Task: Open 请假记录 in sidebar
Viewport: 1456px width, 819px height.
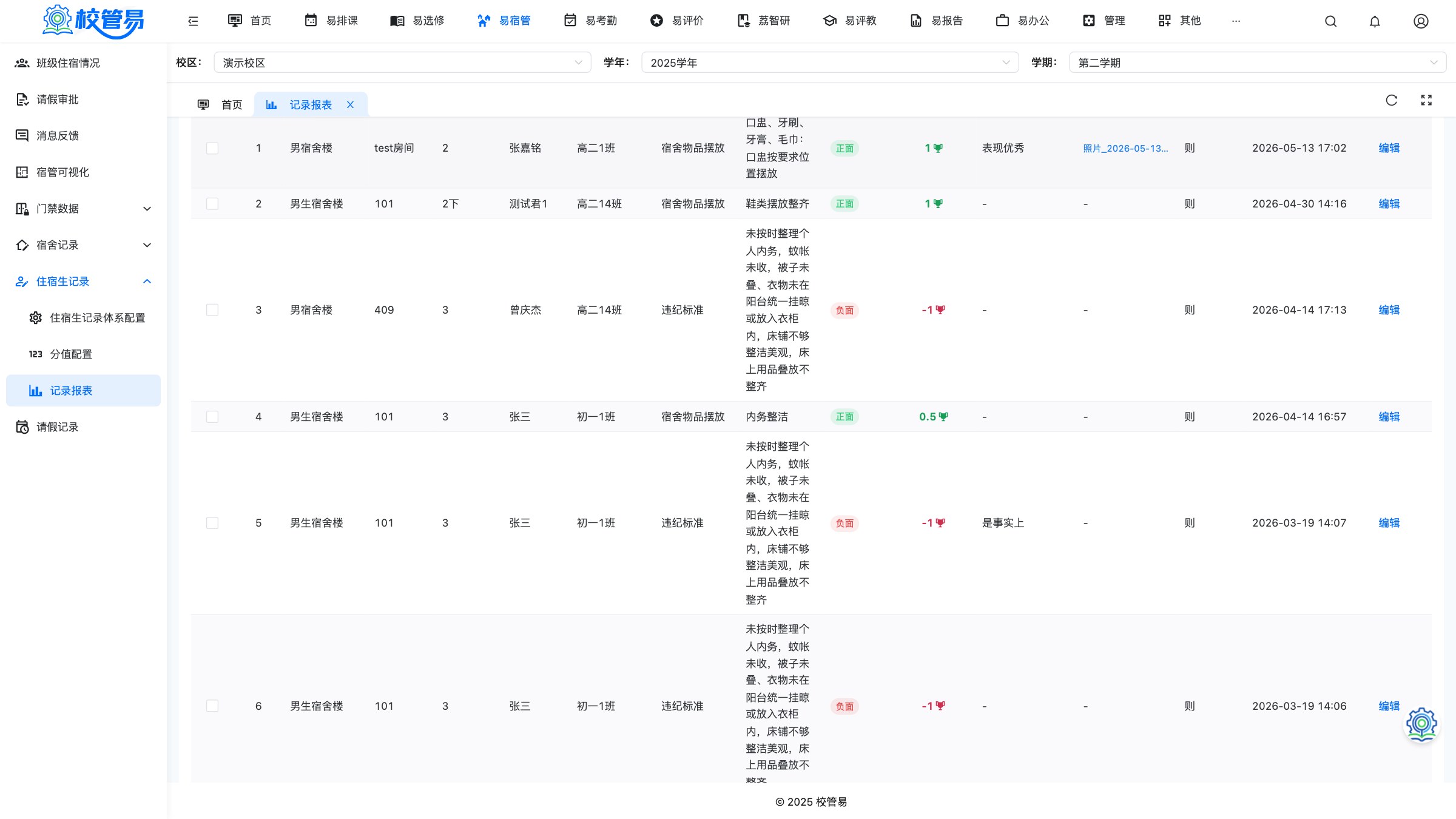Action: [x=83, y=427]
